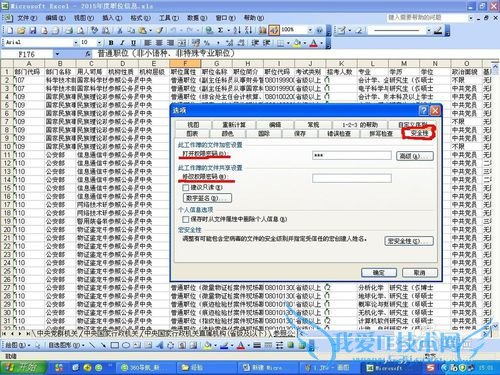Open the font size dropdown

(x=99, y=43)
